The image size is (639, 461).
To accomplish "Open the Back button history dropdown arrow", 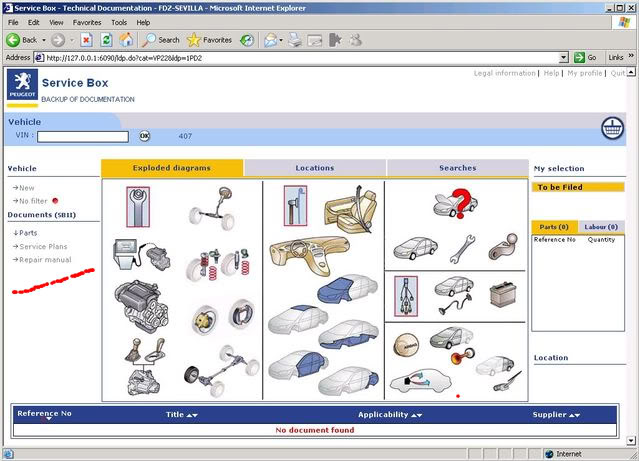I will pyautogui.click(x=44, y=40).
